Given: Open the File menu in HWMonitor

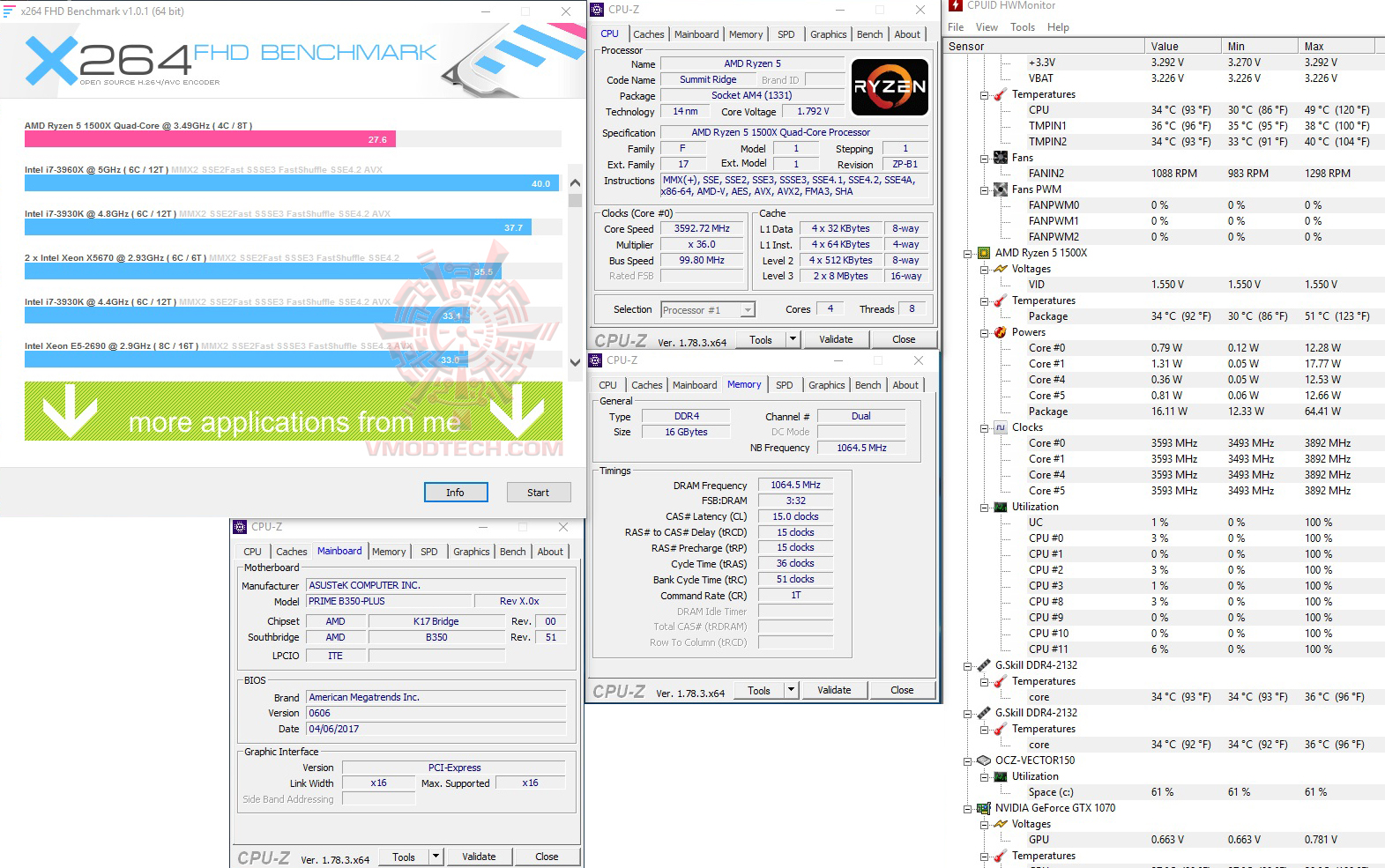Looking at the screenshot, I should pyautogui.click(x=956, y=27).
